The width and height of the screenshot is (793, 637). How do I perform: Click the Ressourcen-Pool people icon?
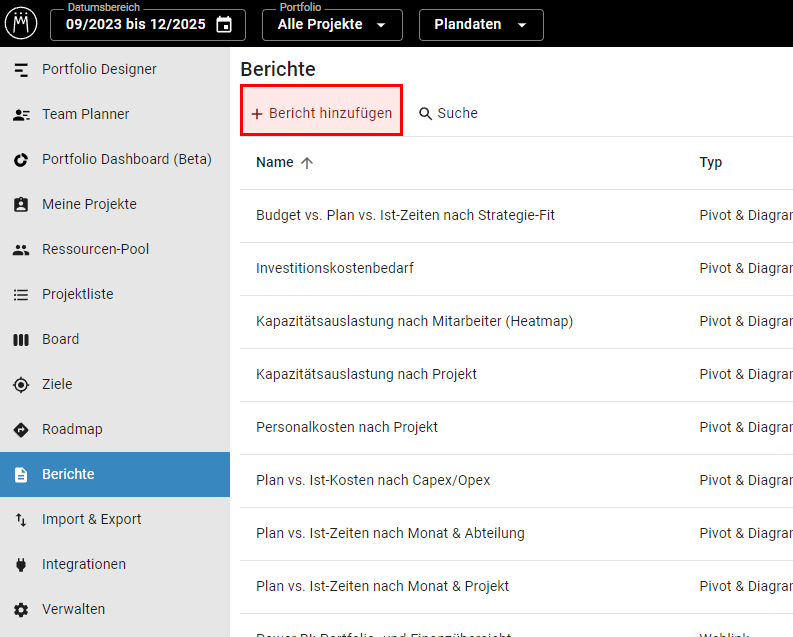point(21,250)
